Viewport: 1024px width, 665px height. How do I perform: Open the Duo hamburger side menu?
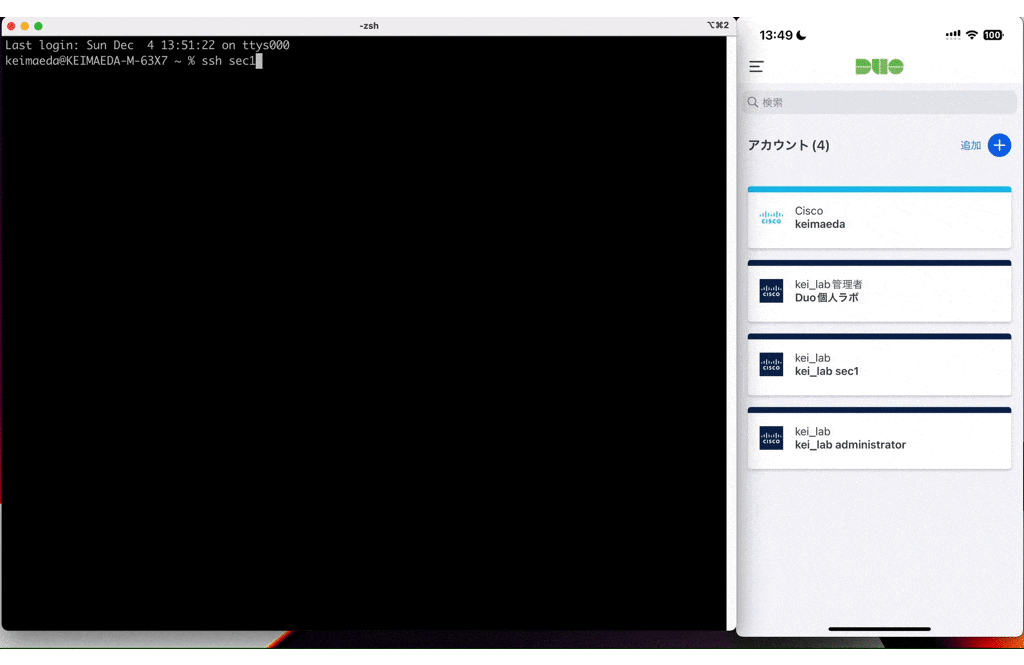[756, 67]
